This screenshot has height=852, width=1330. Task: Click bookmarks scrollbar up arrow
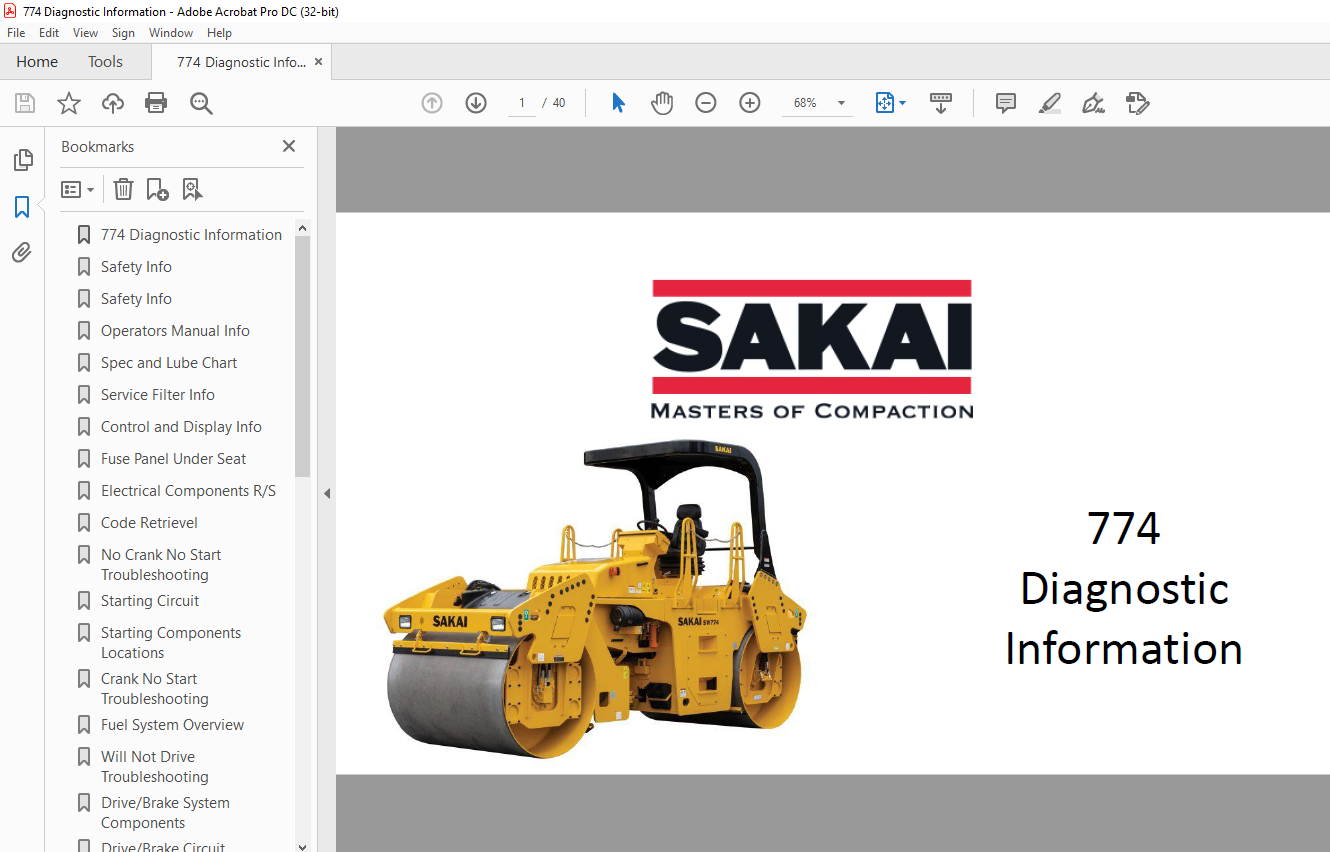click(303, 226)
